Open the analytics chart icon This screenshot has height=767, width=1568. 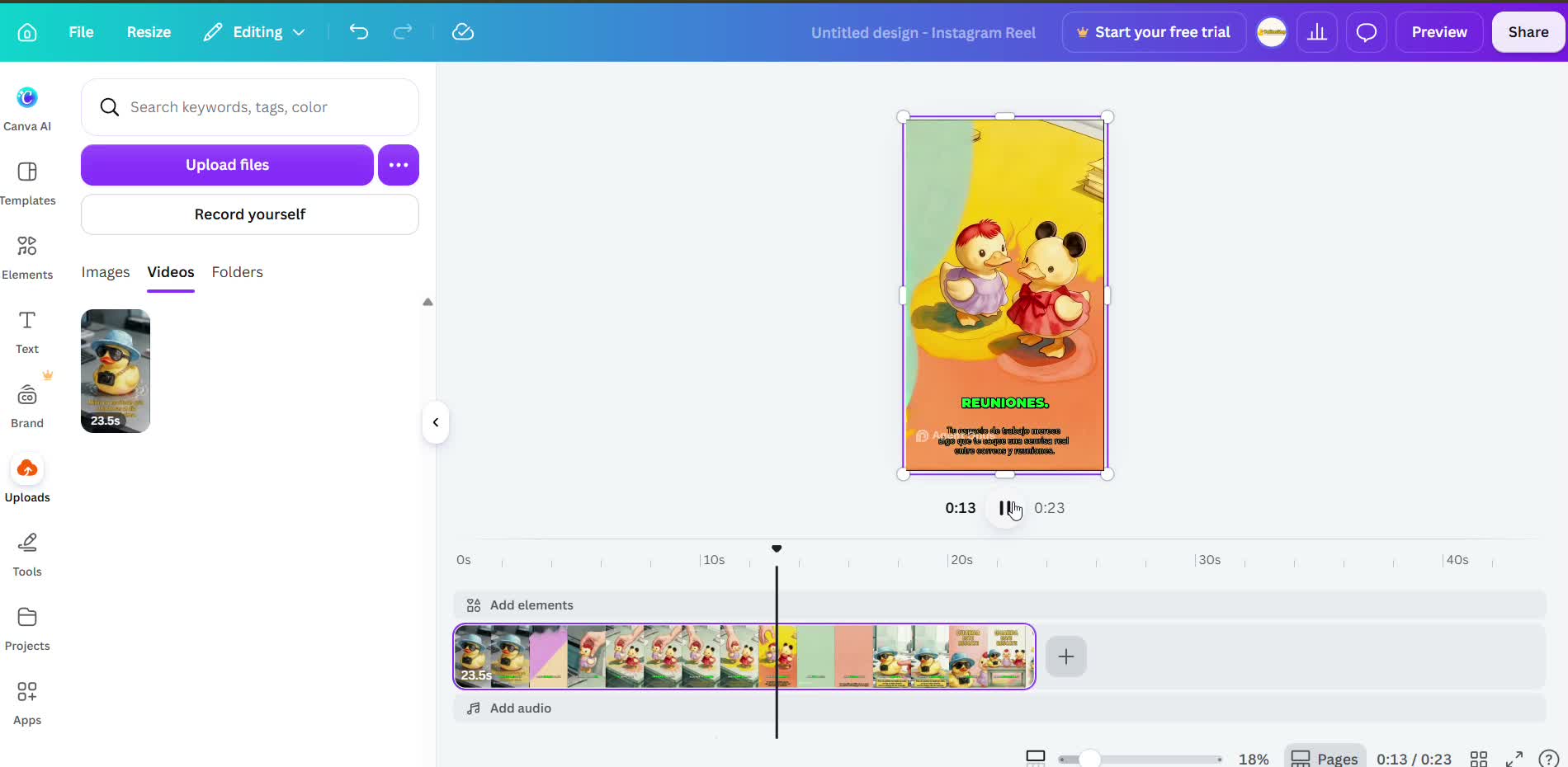1317,32
